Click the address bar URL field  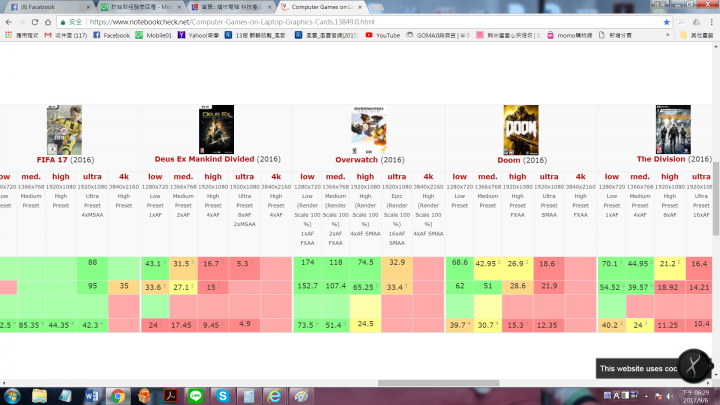367,22
